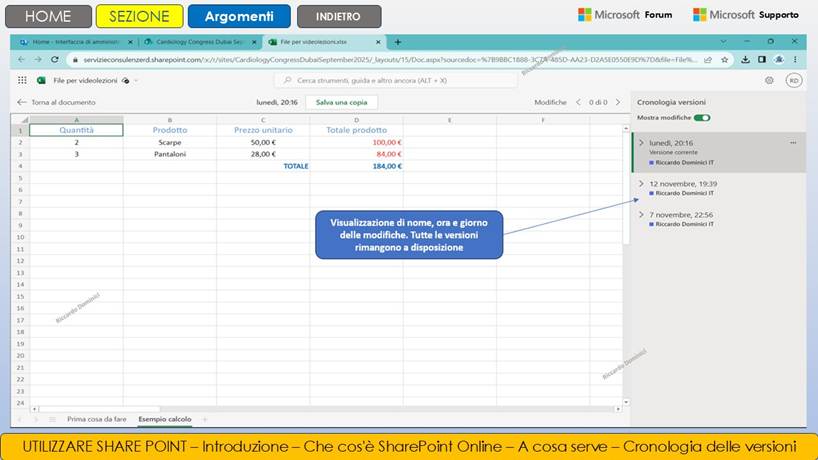Click the horizontal sheet scrollbar
The width and height of the screenshot is (818, 460).
(327, 409)
